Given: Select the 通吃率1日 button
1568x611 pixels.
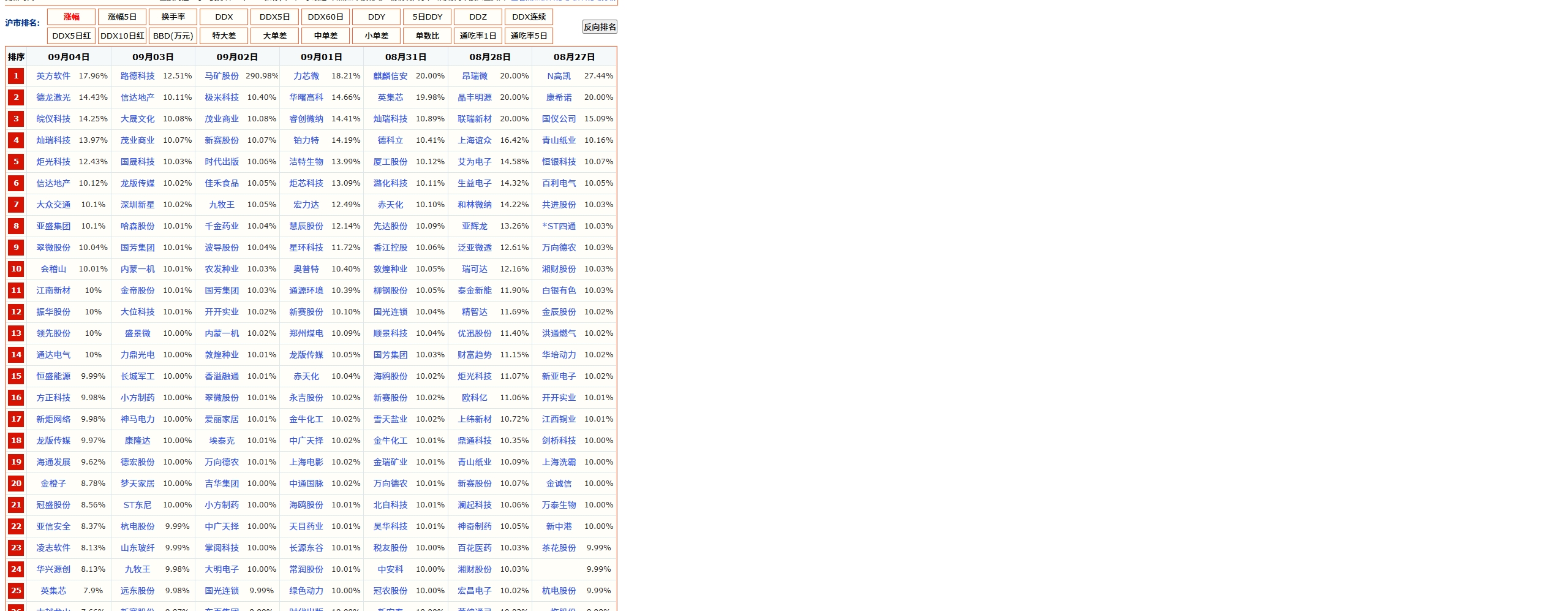Looking at the screenshot, I should (478, 36).
